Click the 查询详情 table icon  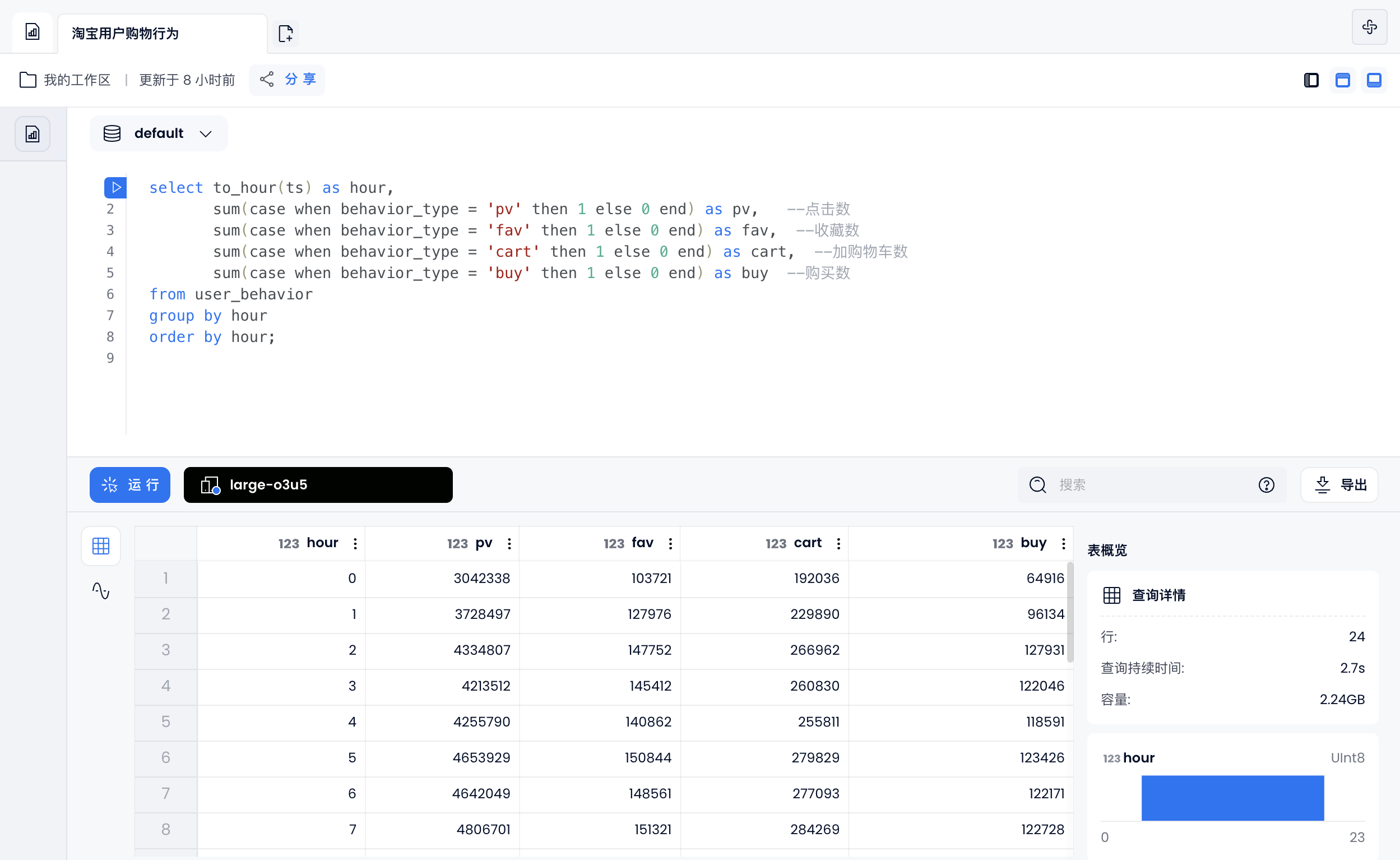1112,595
